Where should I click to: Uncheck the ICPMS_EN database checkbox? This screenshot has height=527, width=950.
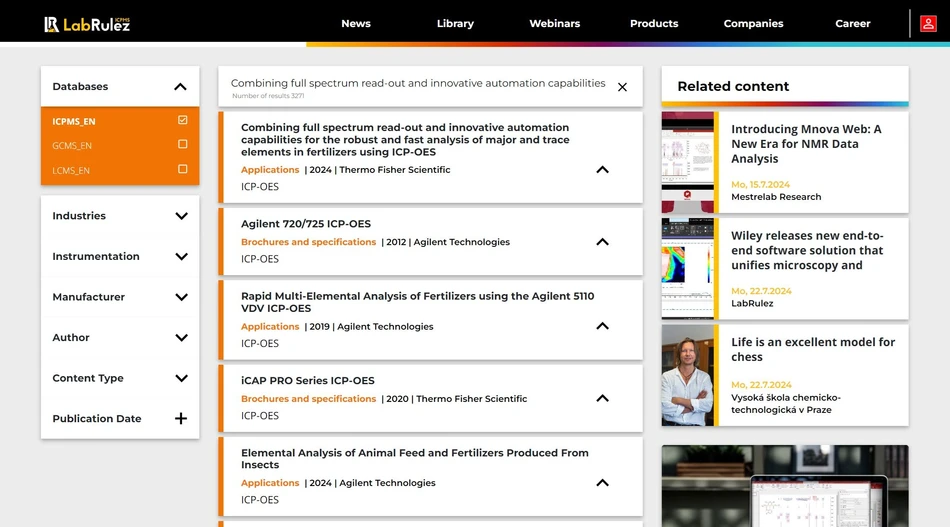[182, 120]
